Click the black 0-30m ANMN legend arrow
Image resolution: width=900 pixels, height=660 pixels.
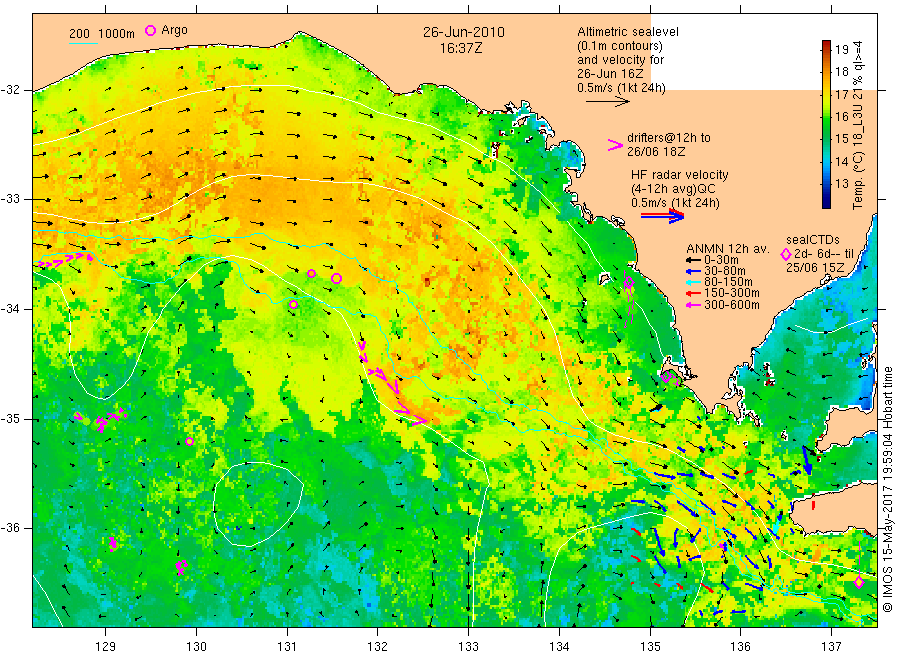pyautogui.click(x=694, y=260)
